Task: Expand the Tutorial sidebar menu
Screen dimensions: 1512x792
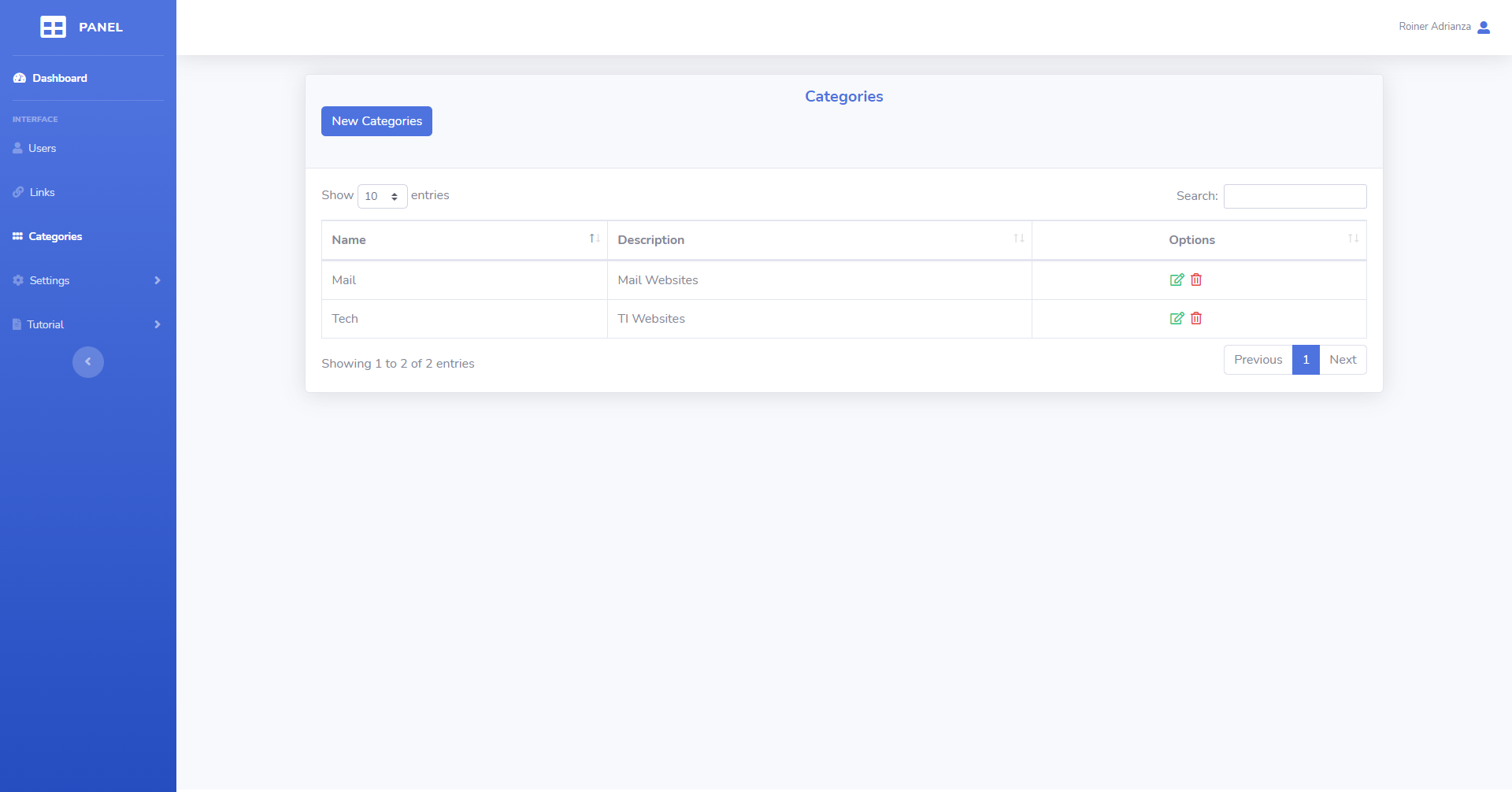Action: (87, 324)
